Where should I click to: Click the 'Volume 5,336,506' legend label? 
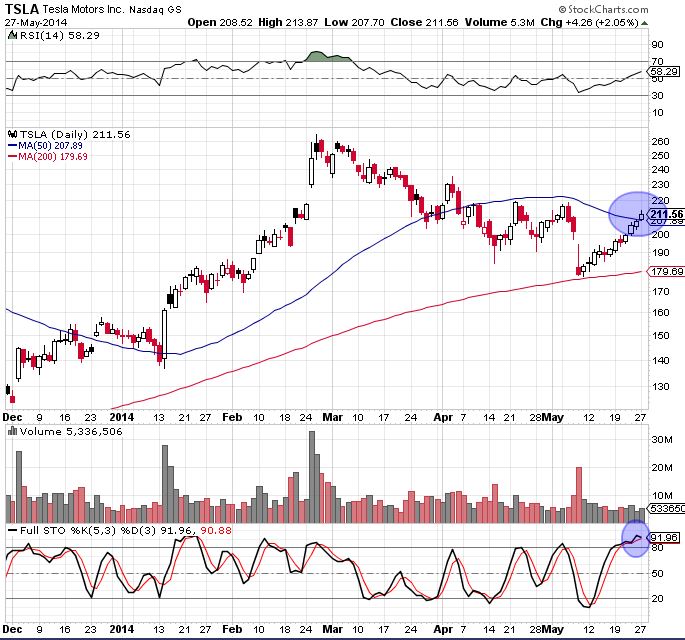click(x=71, y=432)
